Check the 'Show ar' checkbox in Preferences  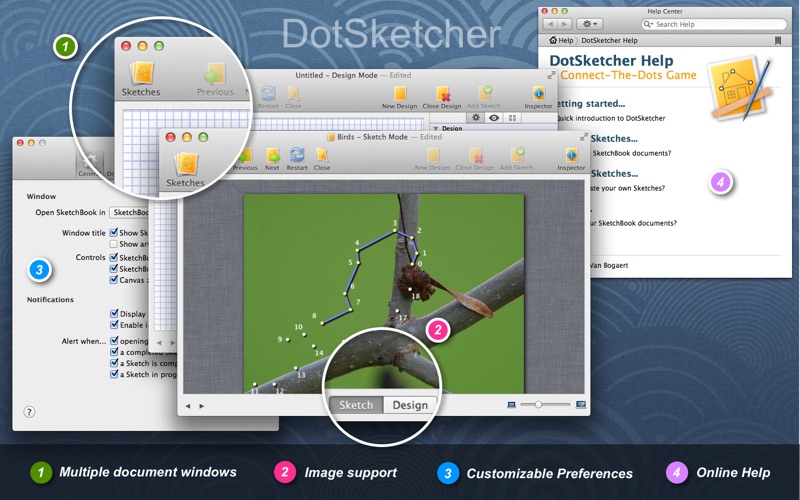pyautogui.click(x=114, y=244)
